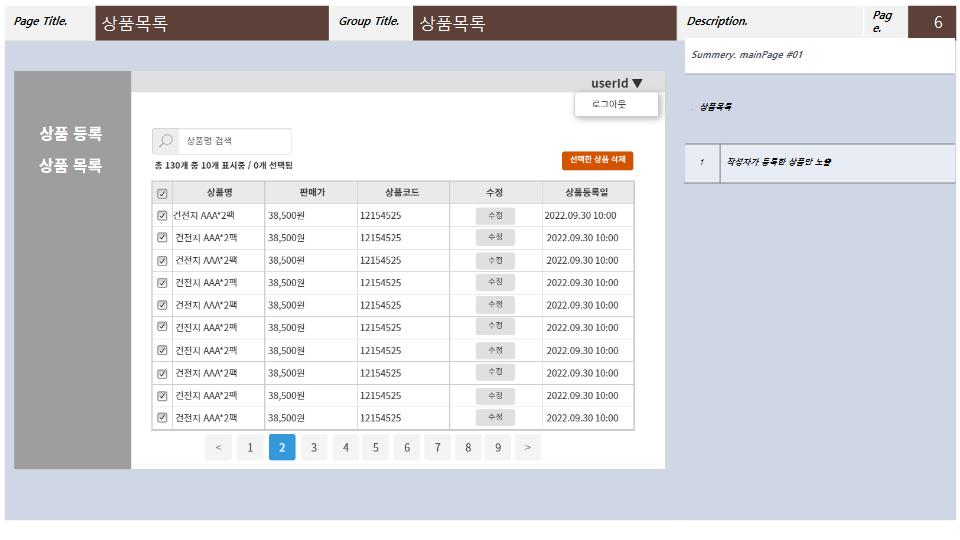Click date 2022.09.30 10:00 in the first row
The height and width of the screenshot is (540, 960).
580,216
